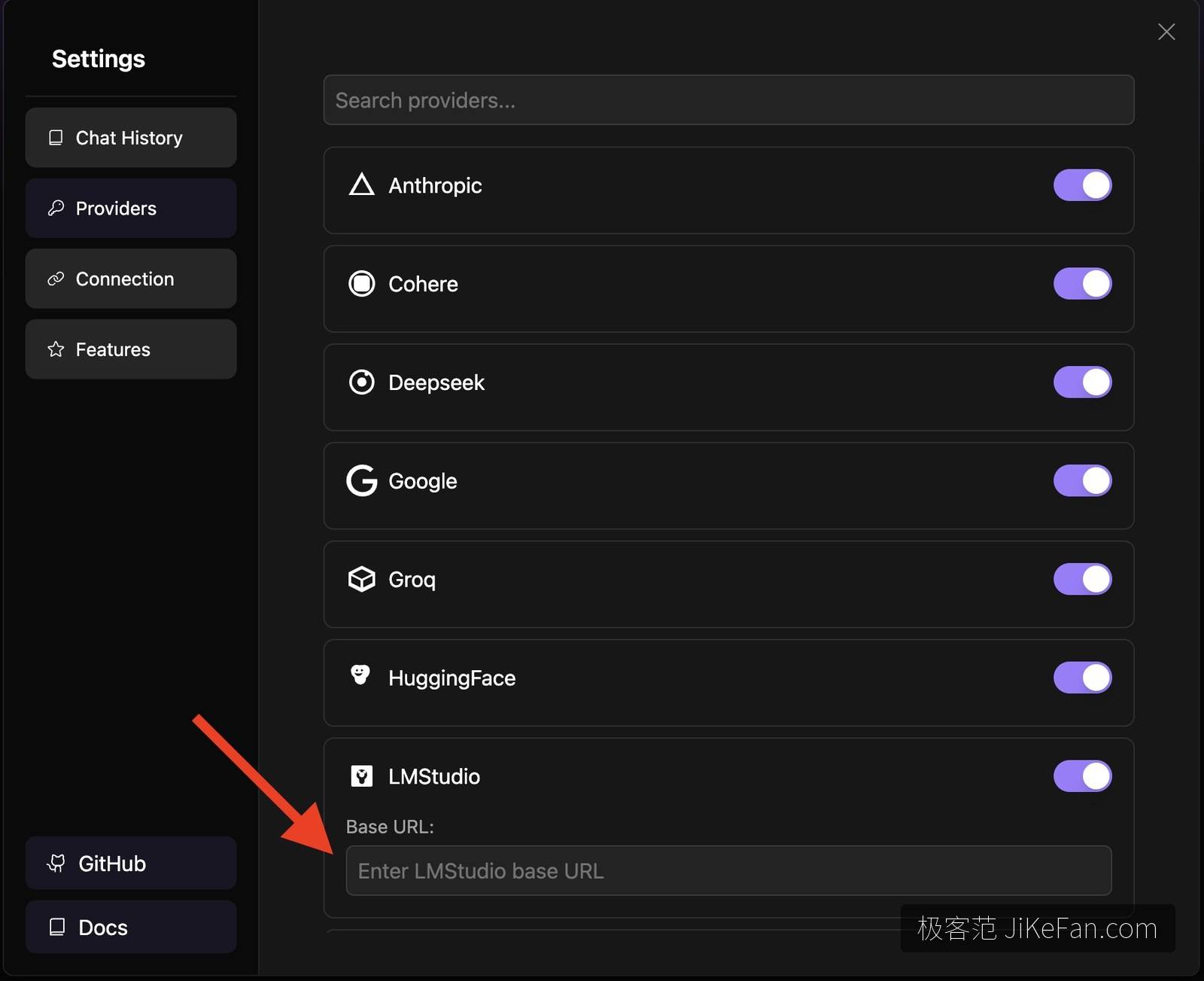This screenshot has width=1204, height=981.
Task: Close the Settings dialog with the X
Action: (1166, 32)
